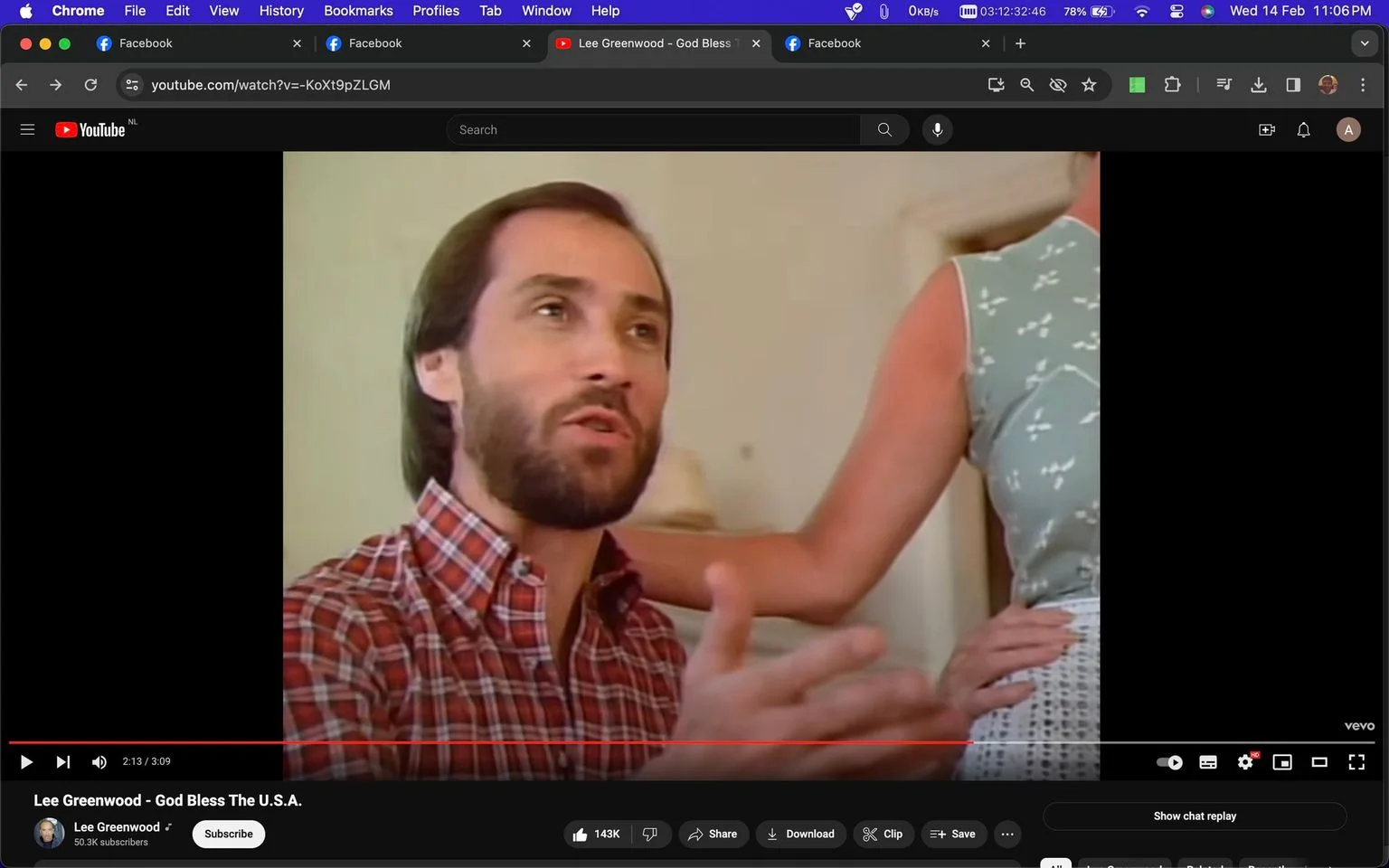Play the video with the play button
Screen dimensions: 1389x868
coord(26,762)
